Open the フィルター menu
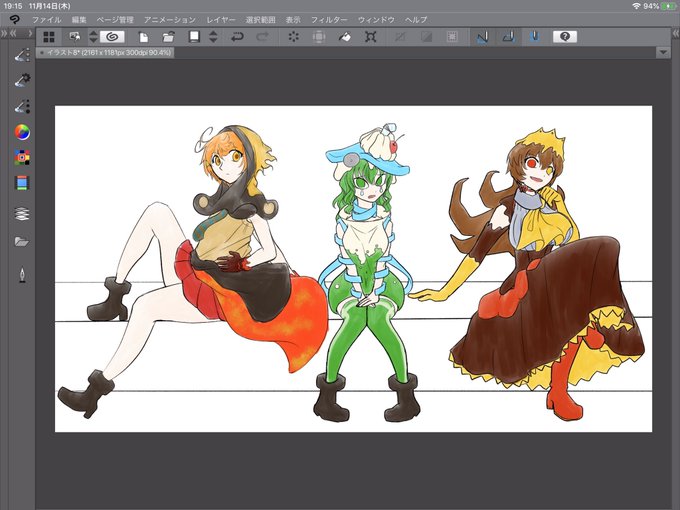Viewport: 680px width, 510px height. 329,20
